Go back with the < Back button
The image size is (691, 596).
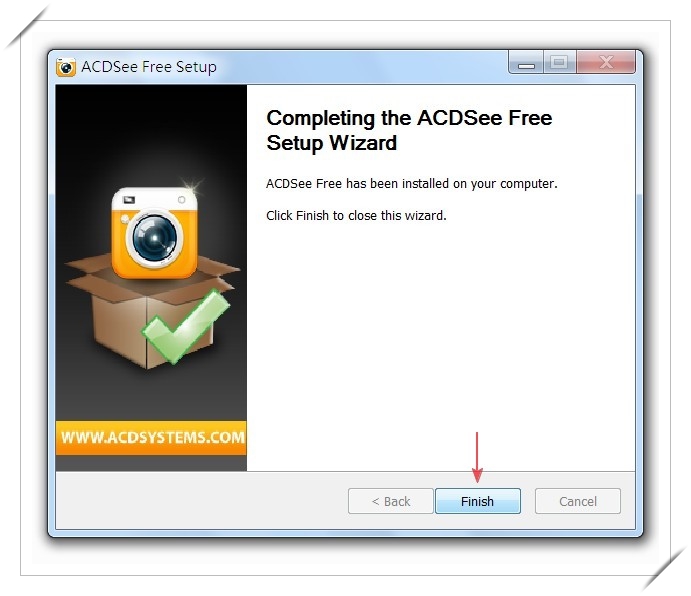pos(390,501)
